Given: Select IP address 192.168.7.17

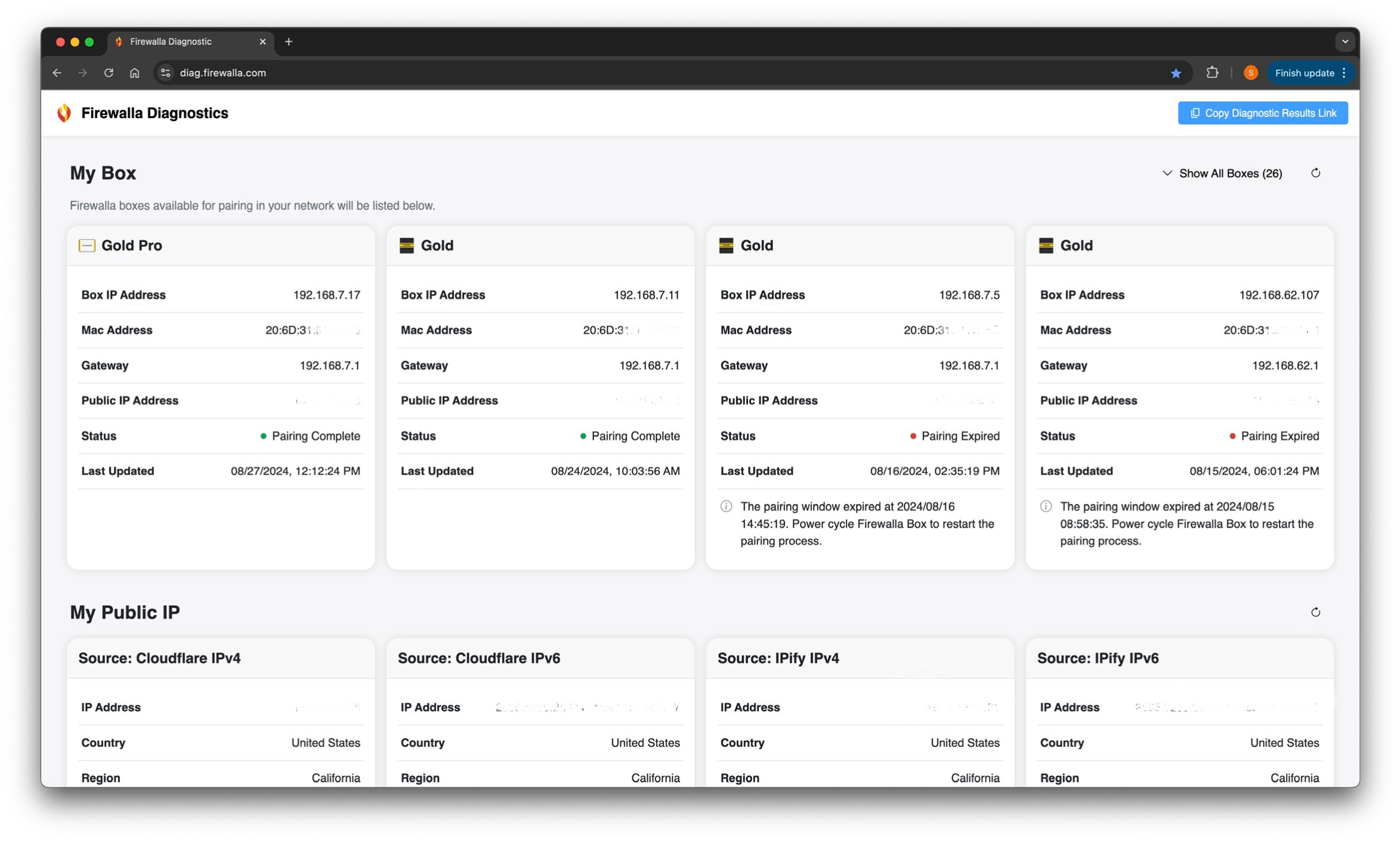Looking at the screenshot, I should click(x=326, y=295).
